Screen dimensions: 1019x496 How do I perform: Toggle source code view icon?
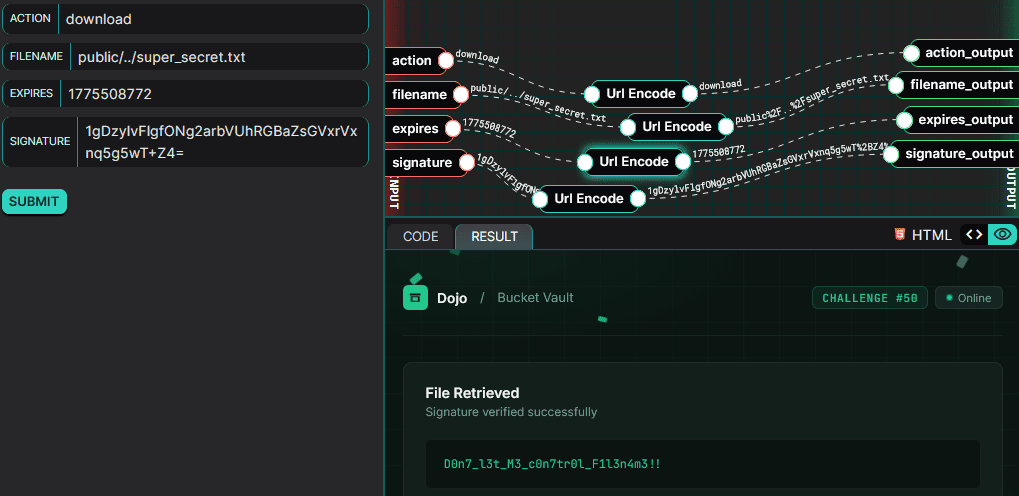[974, 235]
